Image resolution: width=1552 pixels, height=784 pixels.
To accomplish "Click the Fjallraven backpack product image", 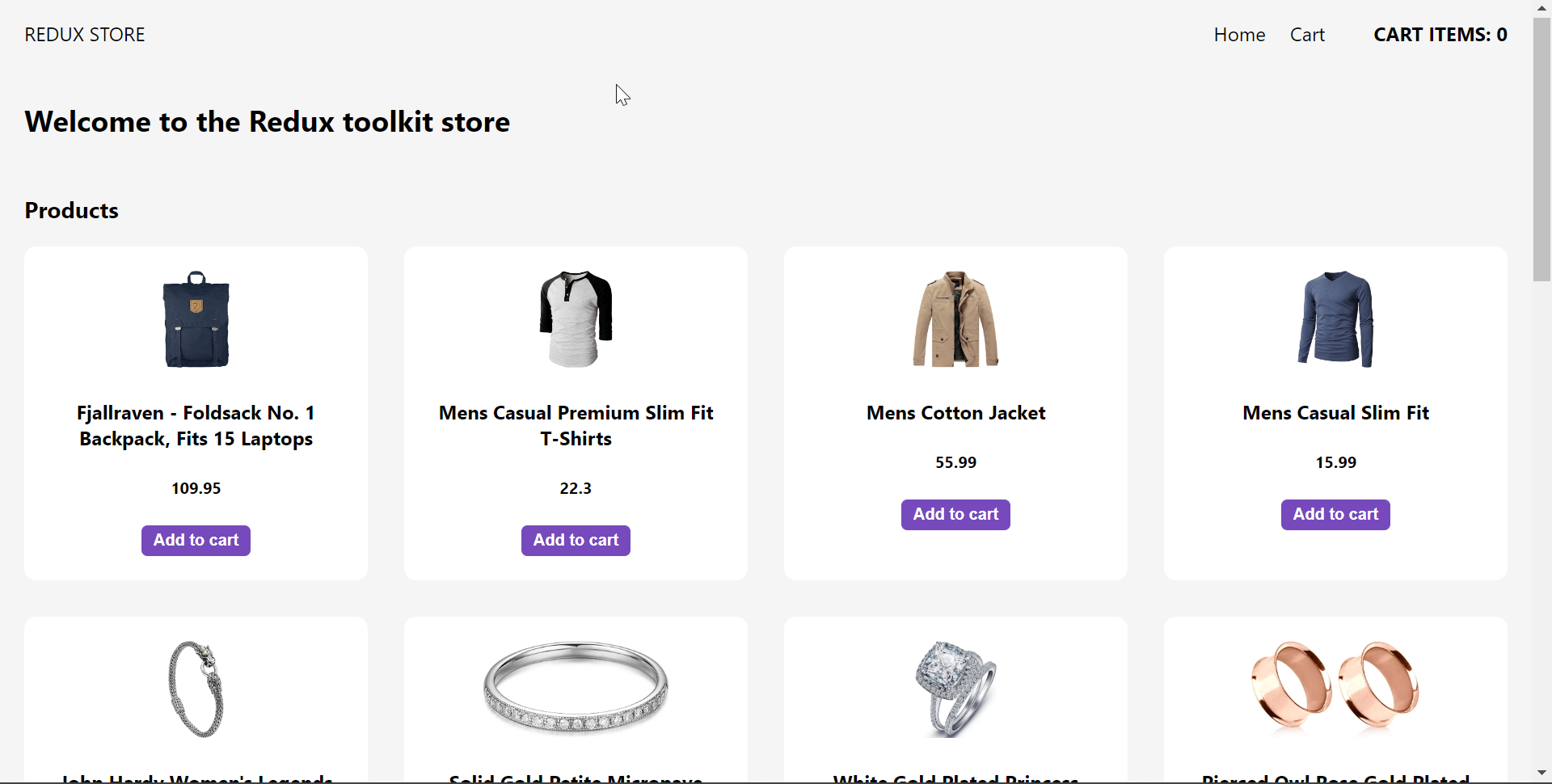I will click(195, 320).
